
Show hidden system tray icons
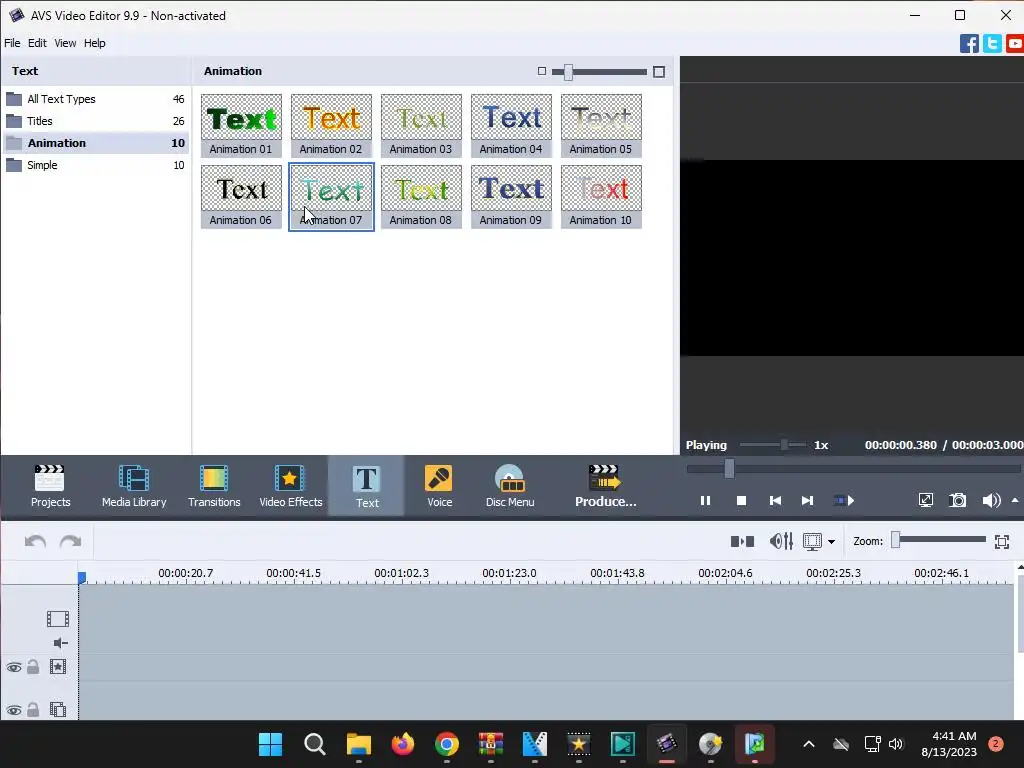(808, 744)
